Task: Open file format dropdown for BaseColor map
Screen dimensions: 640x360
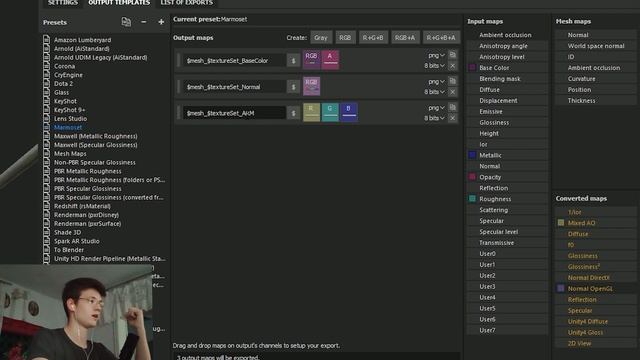Action: tap(436, 55)
